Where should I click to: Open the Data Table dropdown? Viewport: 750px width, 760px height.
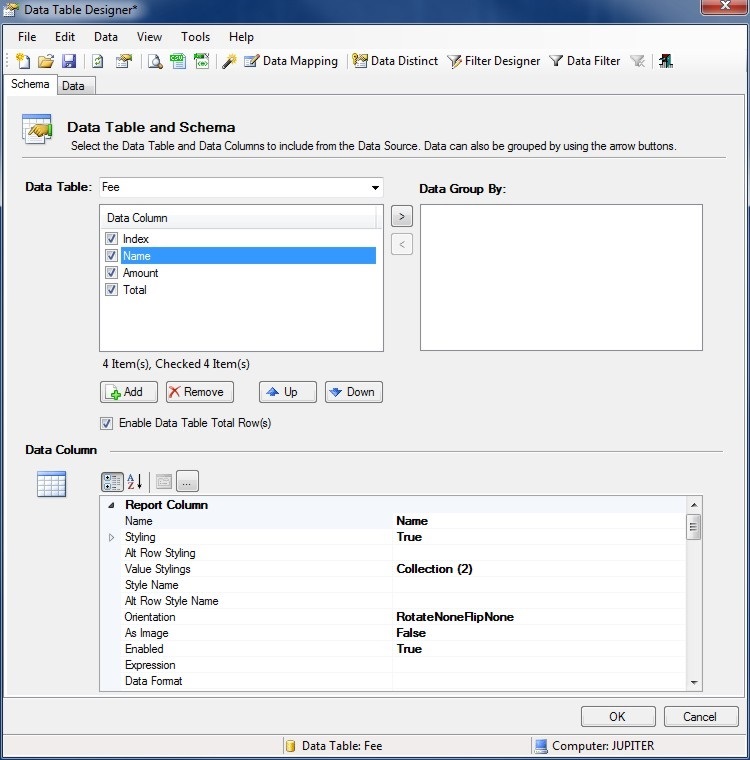[x=375, y=188]
